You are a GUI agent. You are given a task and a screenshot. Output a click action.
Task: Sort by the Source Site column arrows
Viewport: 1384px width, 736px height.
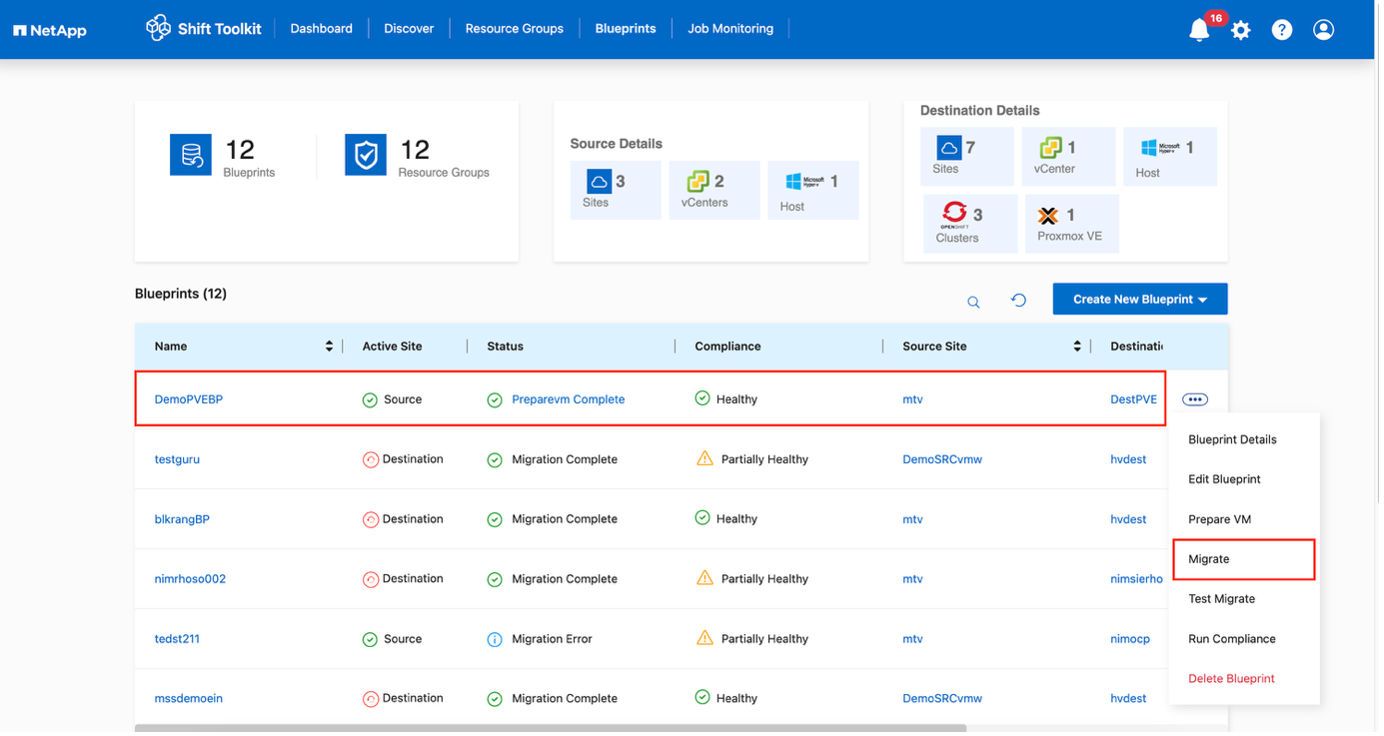pyautogui.click(x=1077, y=346)
